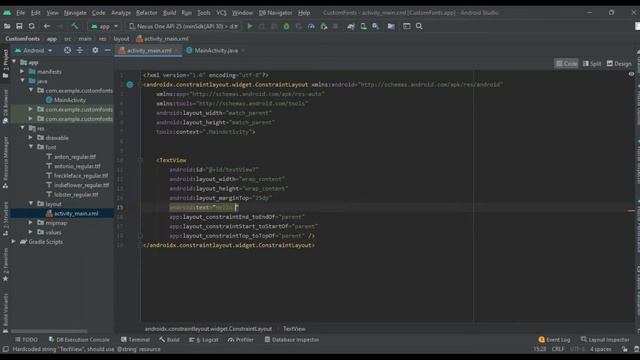
Task: Collapse the font folder
Action: tap(31, 147)
